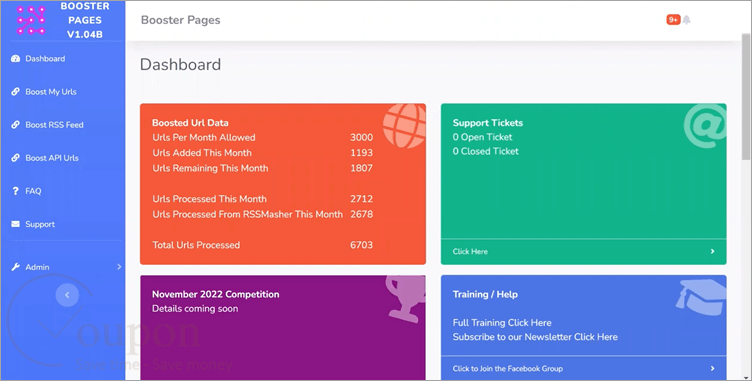Click Urls Processed From RSSMasher This Month row
Viewport: 752px width, 381px height.
[x=262, y=214]
